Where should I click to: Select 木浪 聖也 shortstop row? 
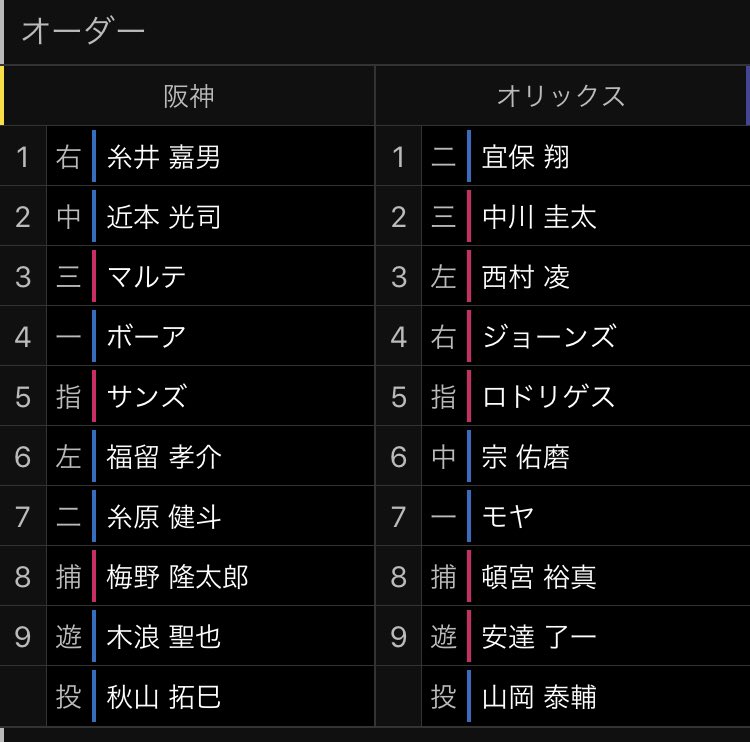pyautogui.click(x=187, y=636)
